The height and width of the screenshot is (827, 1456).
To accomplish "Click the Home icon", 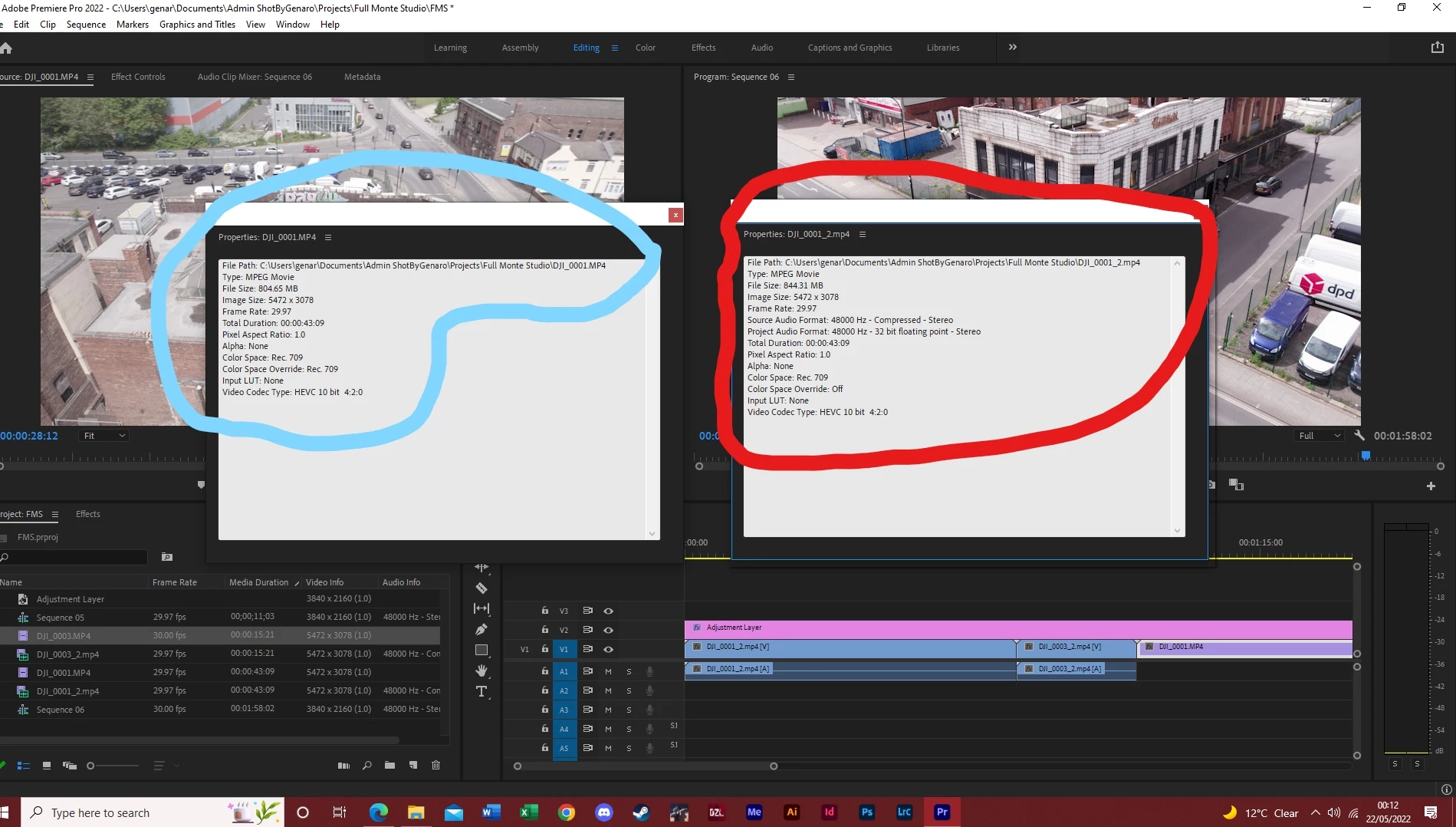I will 6,48.
